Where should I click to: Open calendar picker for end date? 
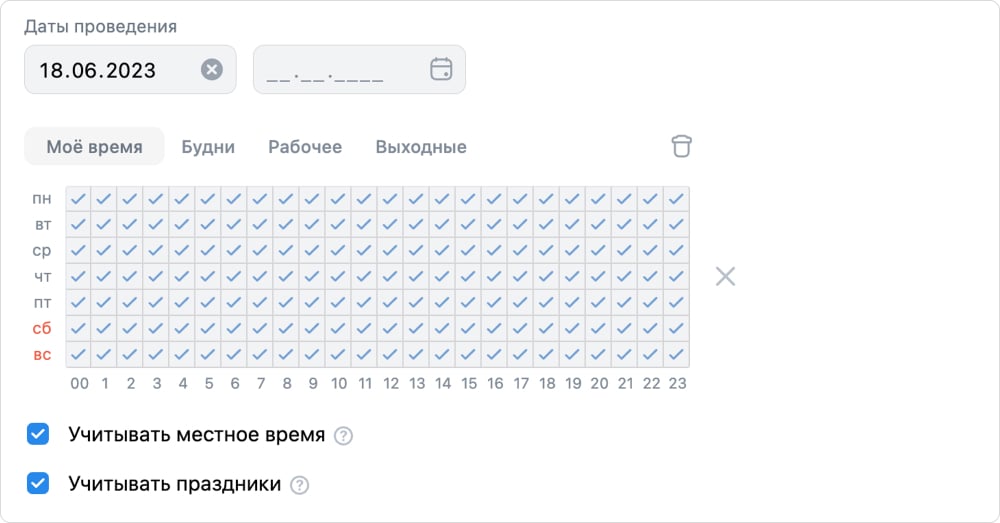click(441, 69)
